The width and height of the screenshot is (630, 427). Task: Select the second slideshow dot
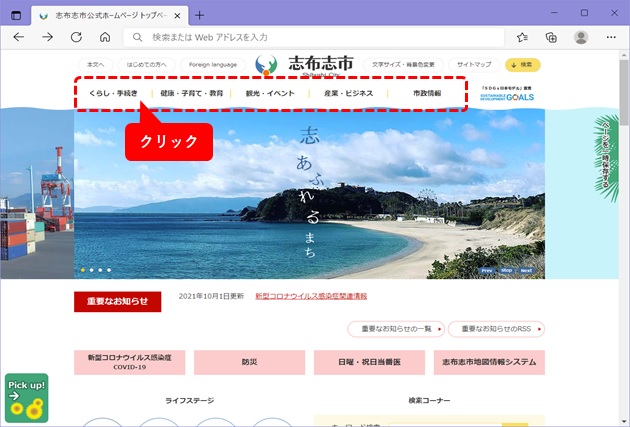pyautogui.click(x=92, y=270)
